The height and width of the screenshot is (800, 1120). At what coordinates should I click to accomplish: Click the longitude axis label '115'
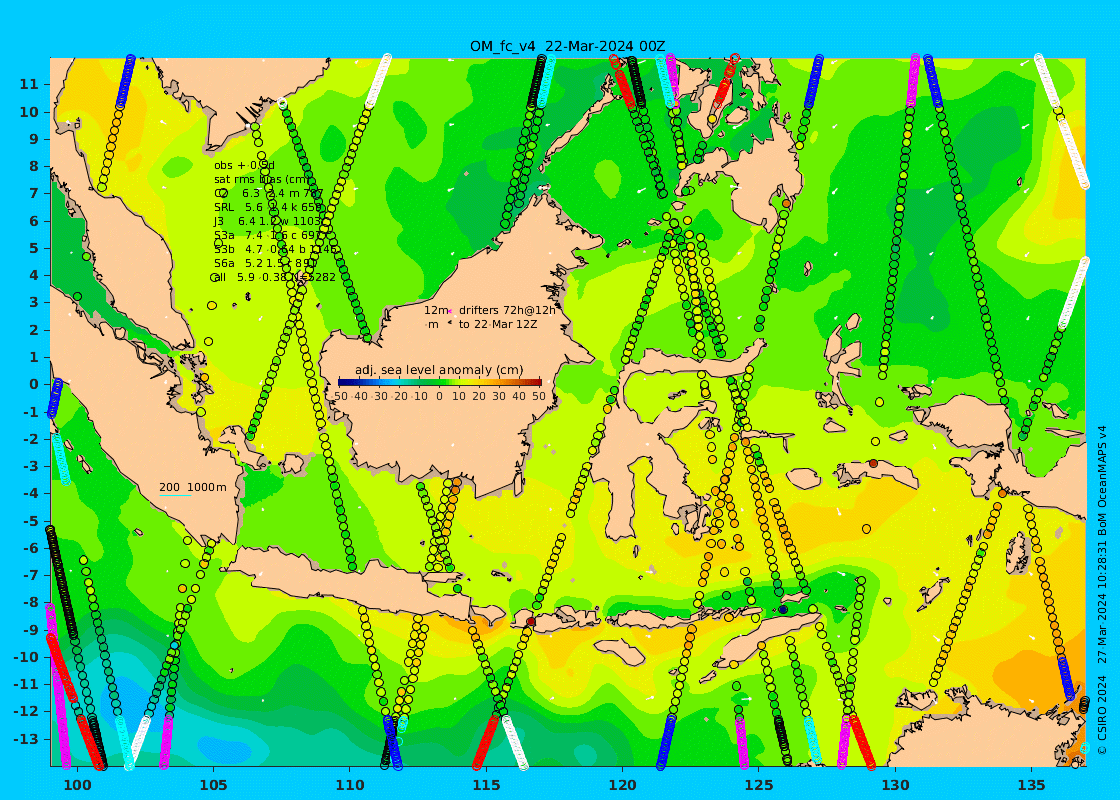pos(486,784)
